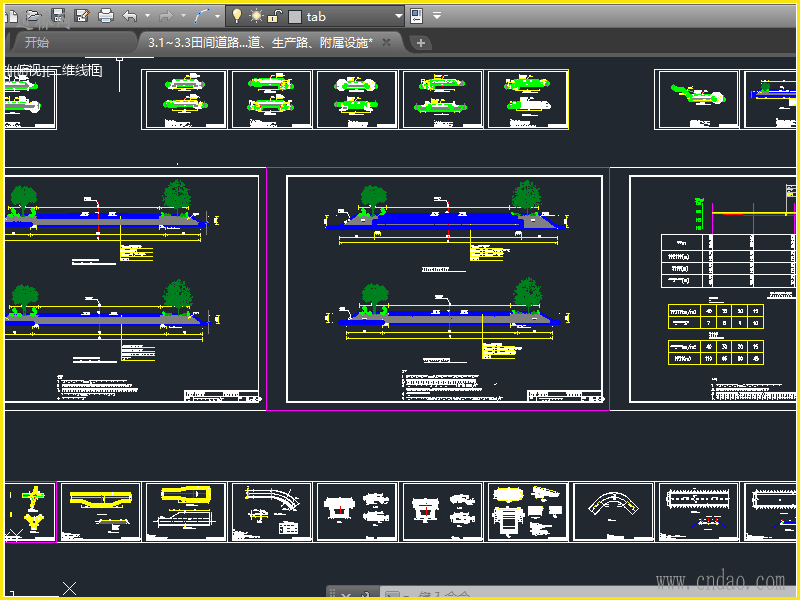
Task: Select the 3.1~3.3田间道路 drawing tab
Action: [x=260, y=42]
